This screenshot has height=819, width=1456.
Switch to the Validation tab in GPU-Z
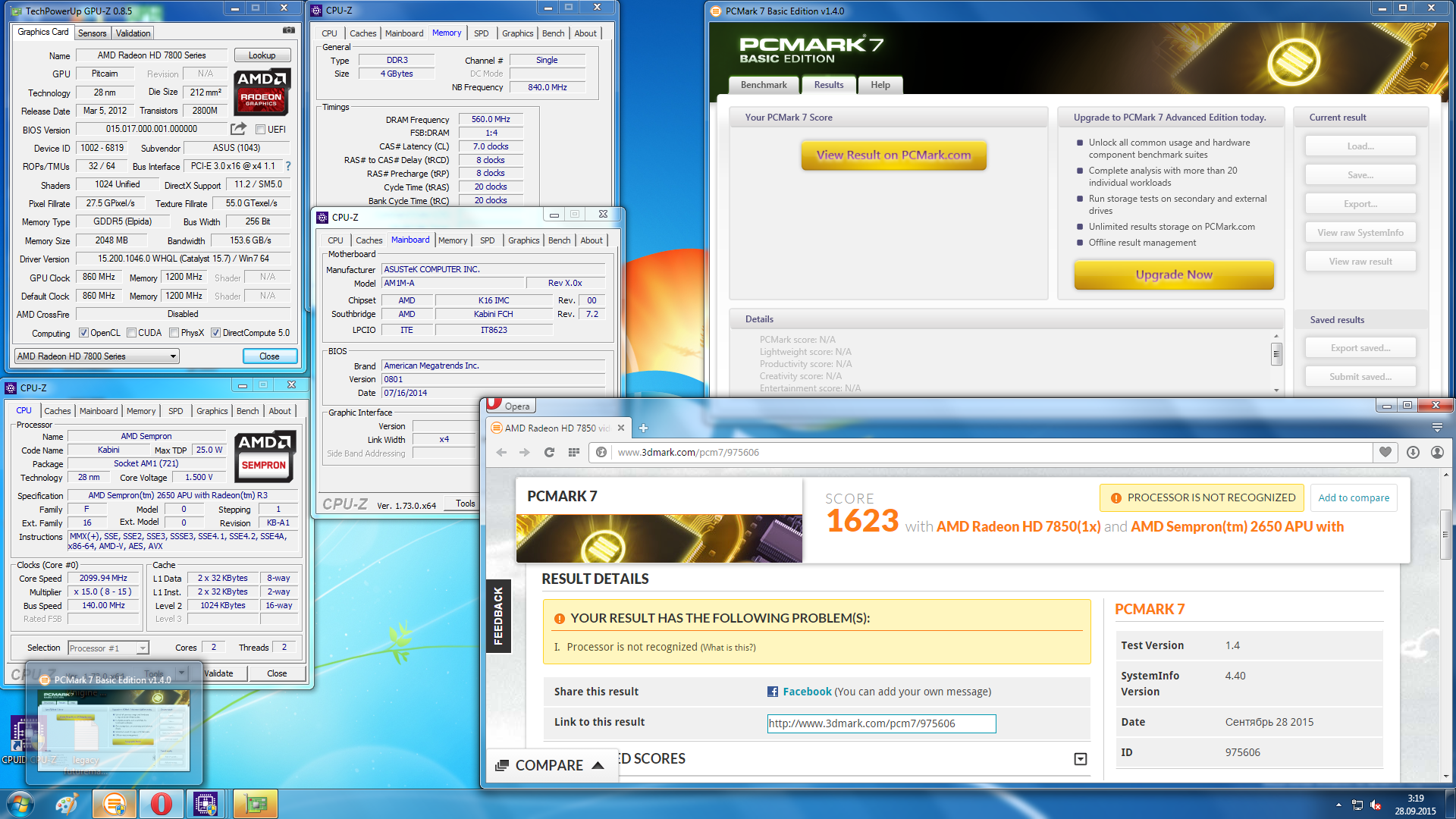click(133, 33)
